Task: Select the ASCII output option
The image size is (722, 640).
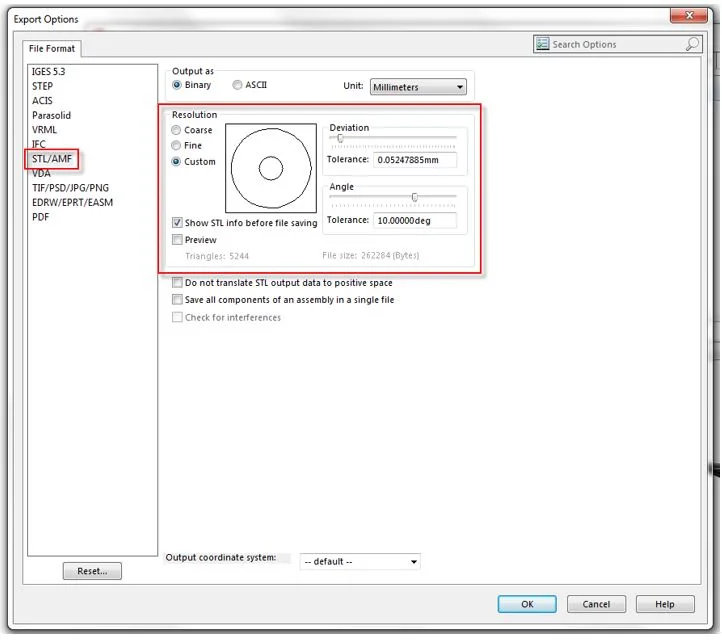Action: click(237, 85)
